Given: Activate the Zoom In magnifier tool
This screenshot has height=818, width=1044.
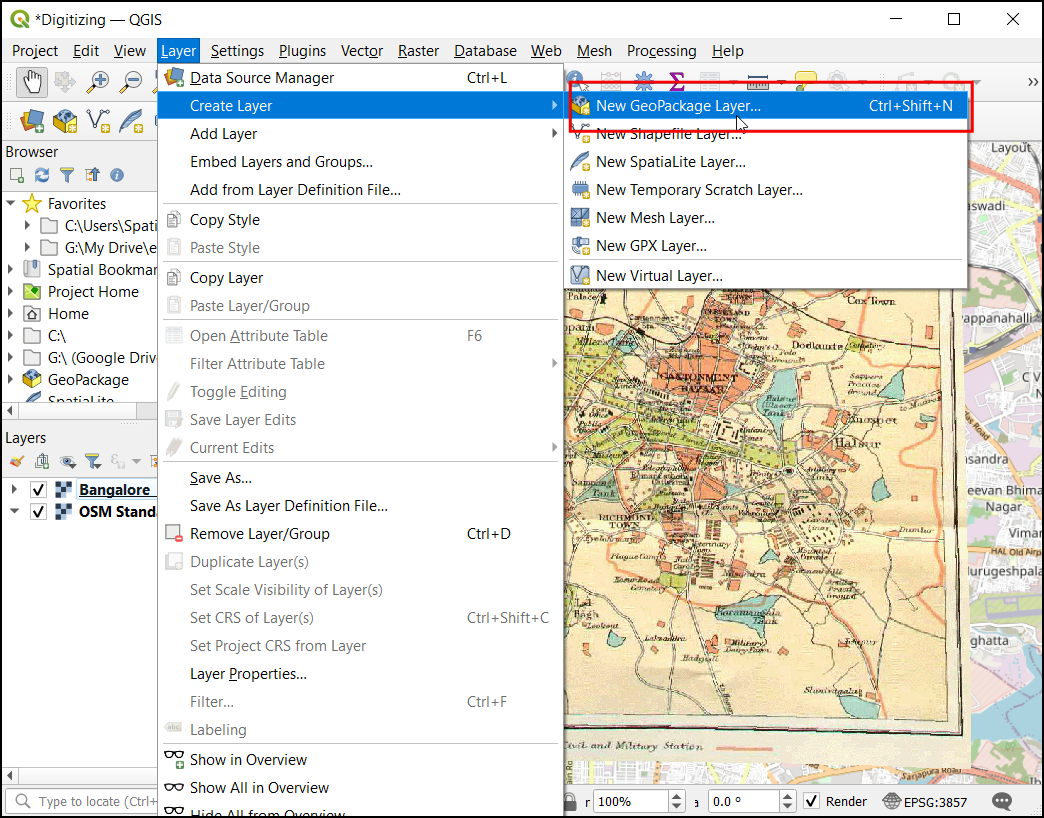Looking at the screenshot, I should tap(98, 82).
